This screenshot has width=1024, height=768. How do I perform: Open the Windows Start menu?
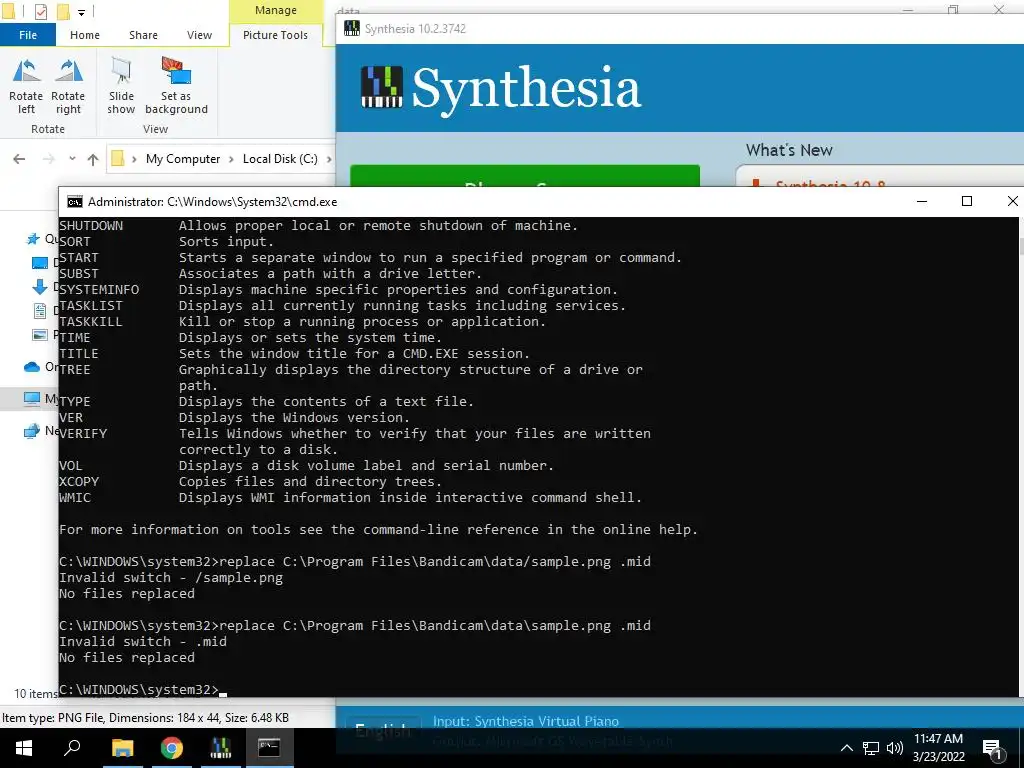pos(24,748)
